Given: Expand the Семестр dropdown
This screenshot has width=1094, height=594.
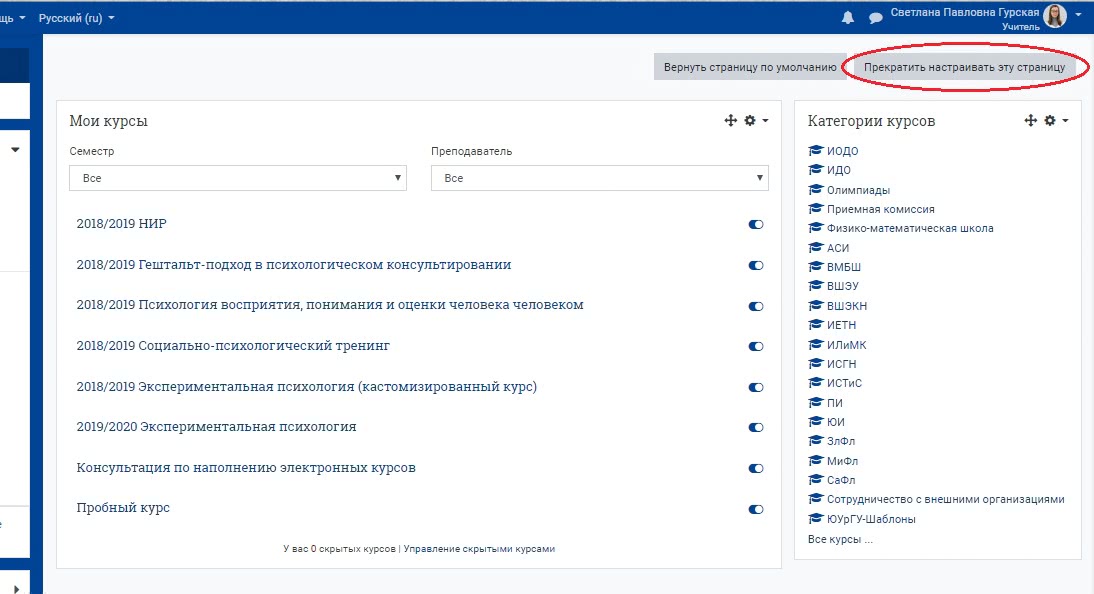Looking at the screenshot, I should click(x=237, y=178).
